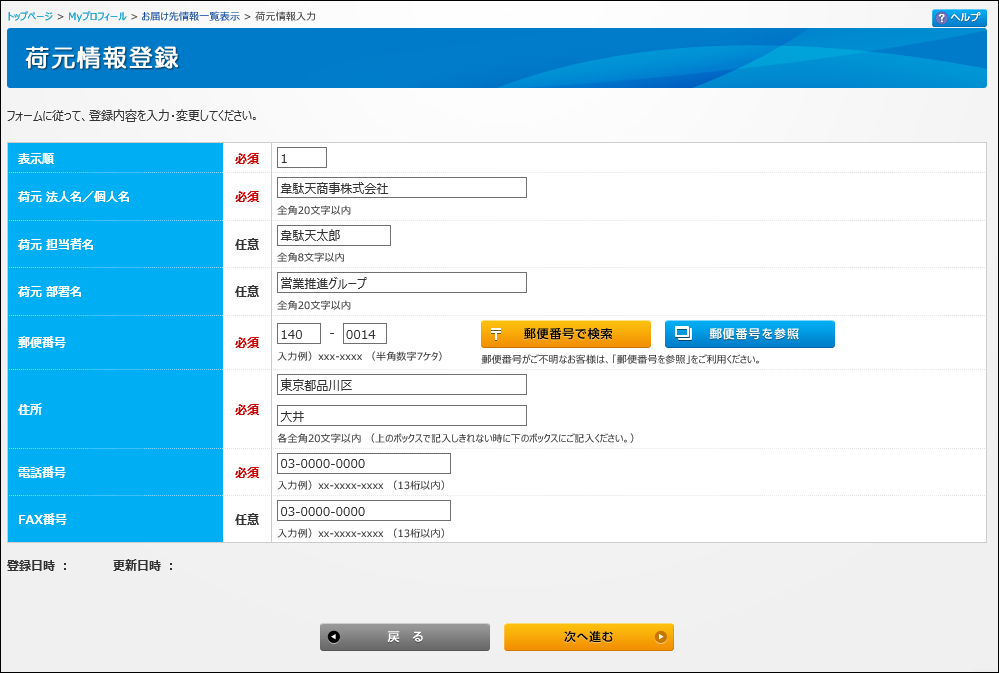Click the address field containing 東京都品川区
The width and height of the screenshot is (999, 673).
point(401,385)
